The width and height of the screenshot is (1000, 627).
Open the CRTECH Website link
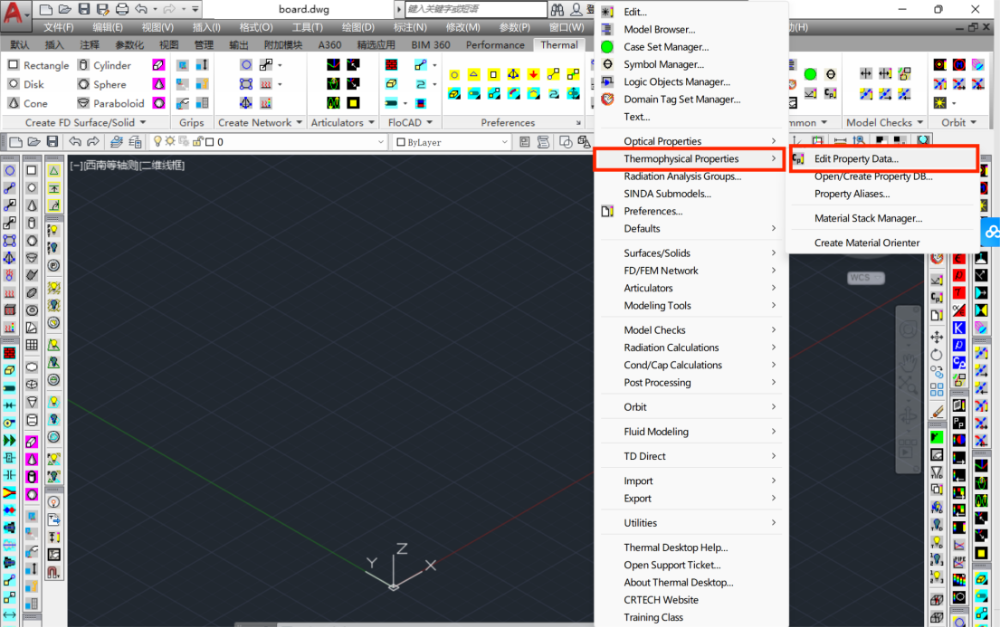click(691, 600)
